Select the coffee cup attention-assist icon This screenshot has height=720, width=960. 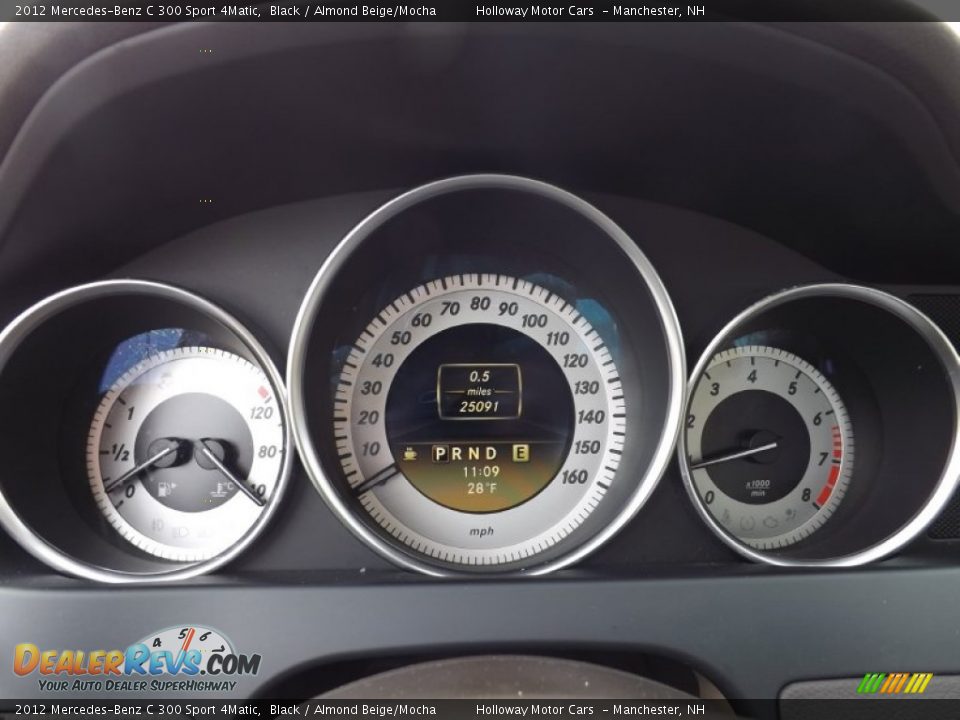(x=412, y=453)
